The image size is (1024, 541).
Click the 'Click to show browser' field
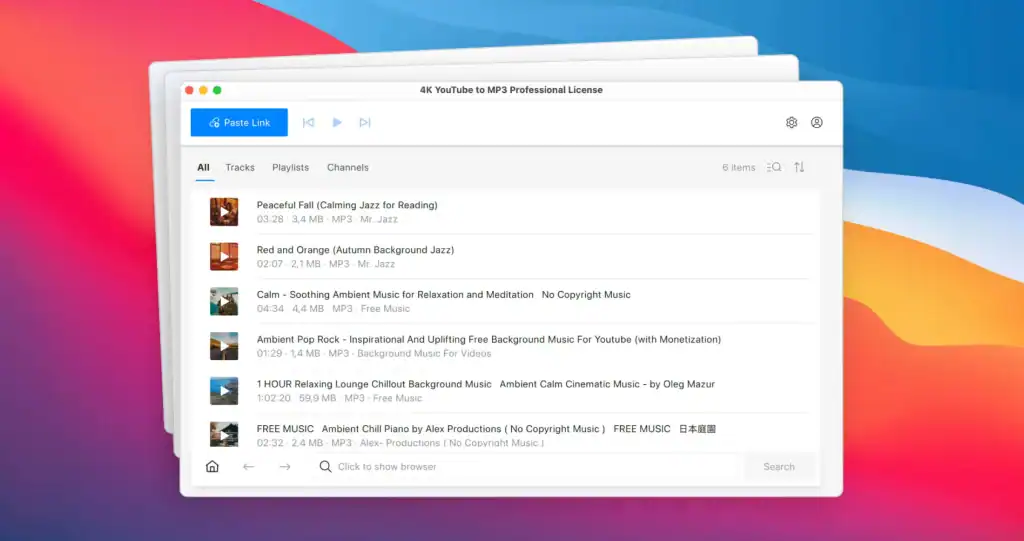[x=526, y=467]
